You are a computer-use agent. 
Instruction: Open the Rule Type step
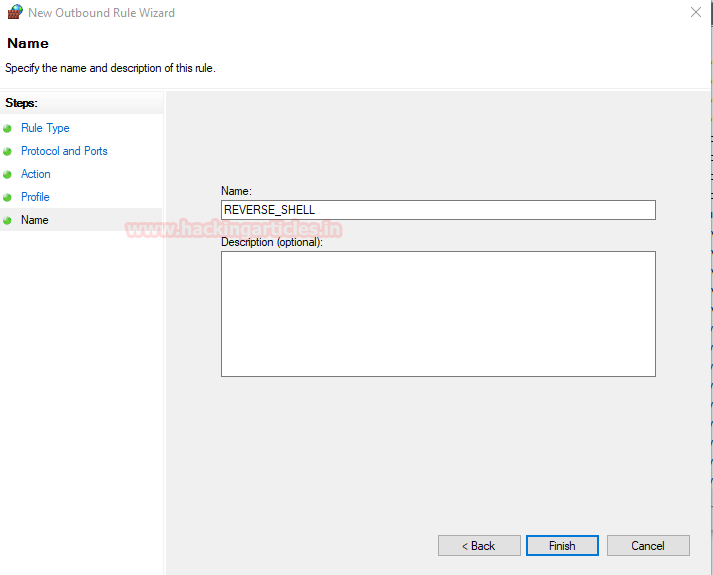click(45, 128)
